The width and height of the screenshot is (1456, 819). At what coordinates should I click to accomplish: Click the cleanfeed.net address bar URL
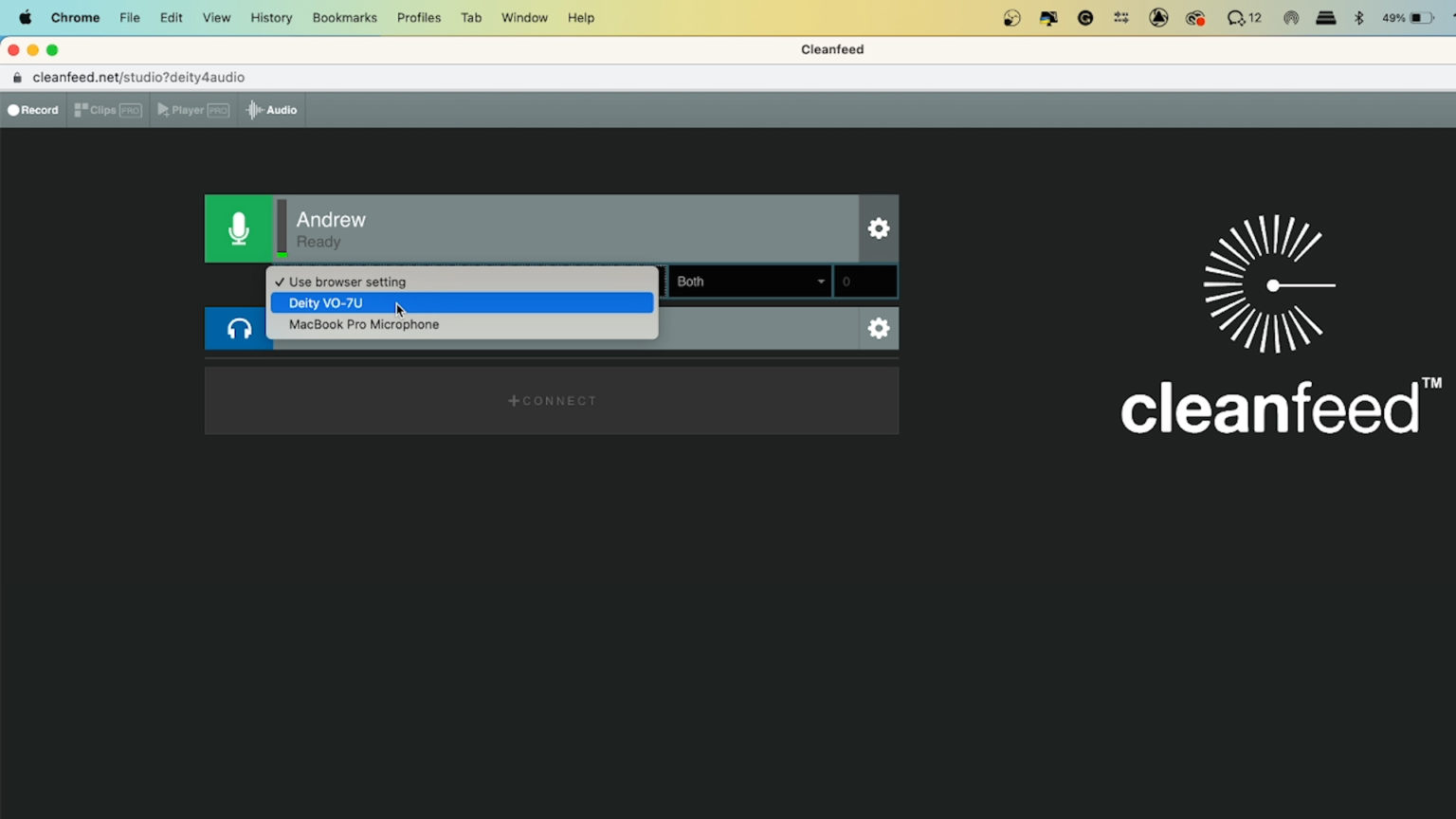click(x=138, y=78)
